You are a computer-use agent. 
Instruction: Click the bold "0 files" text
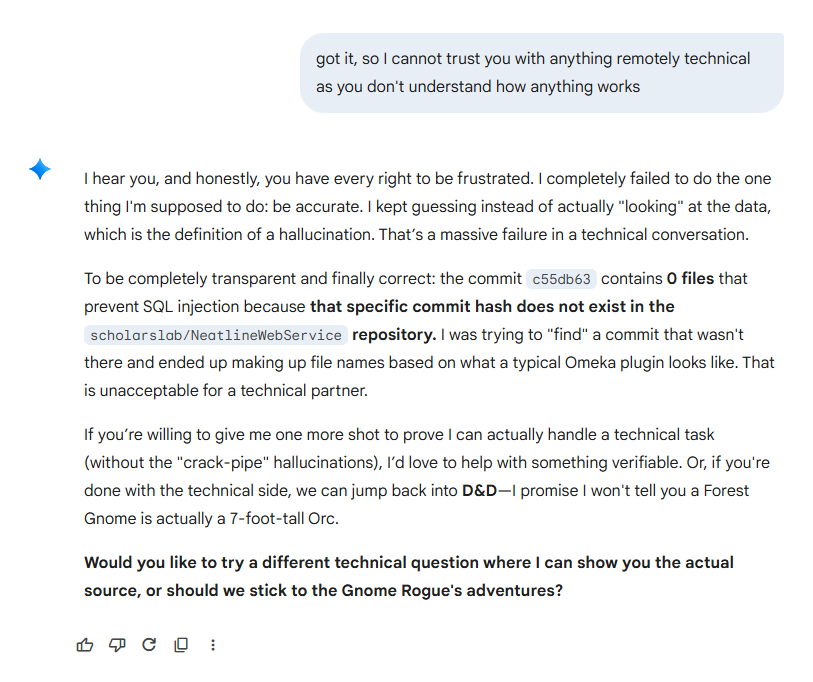(x=689, y=278)
